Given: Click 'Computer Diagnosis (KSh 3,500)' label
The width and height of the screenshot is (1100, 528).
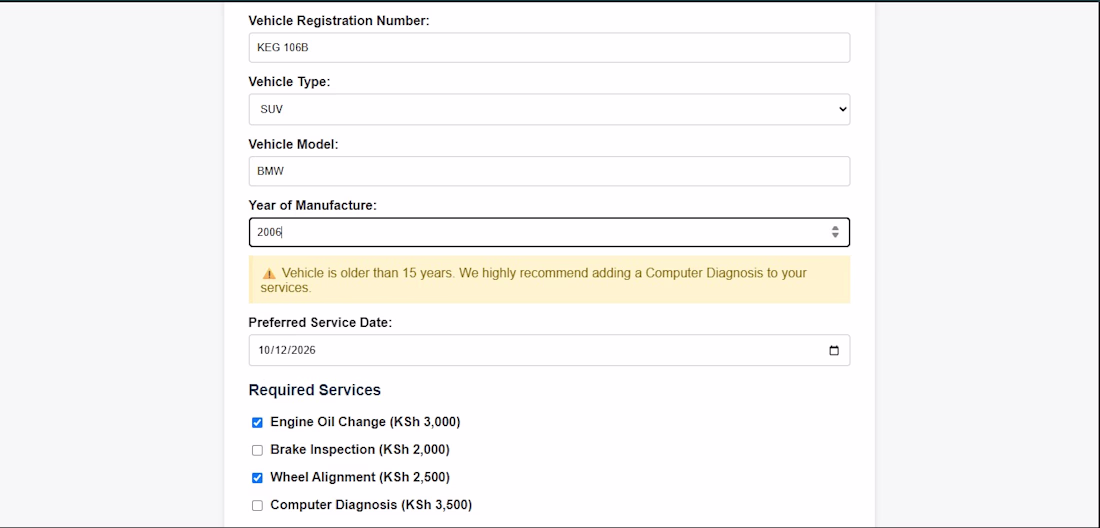Looking at the screenshot, I should coord(371,505).
